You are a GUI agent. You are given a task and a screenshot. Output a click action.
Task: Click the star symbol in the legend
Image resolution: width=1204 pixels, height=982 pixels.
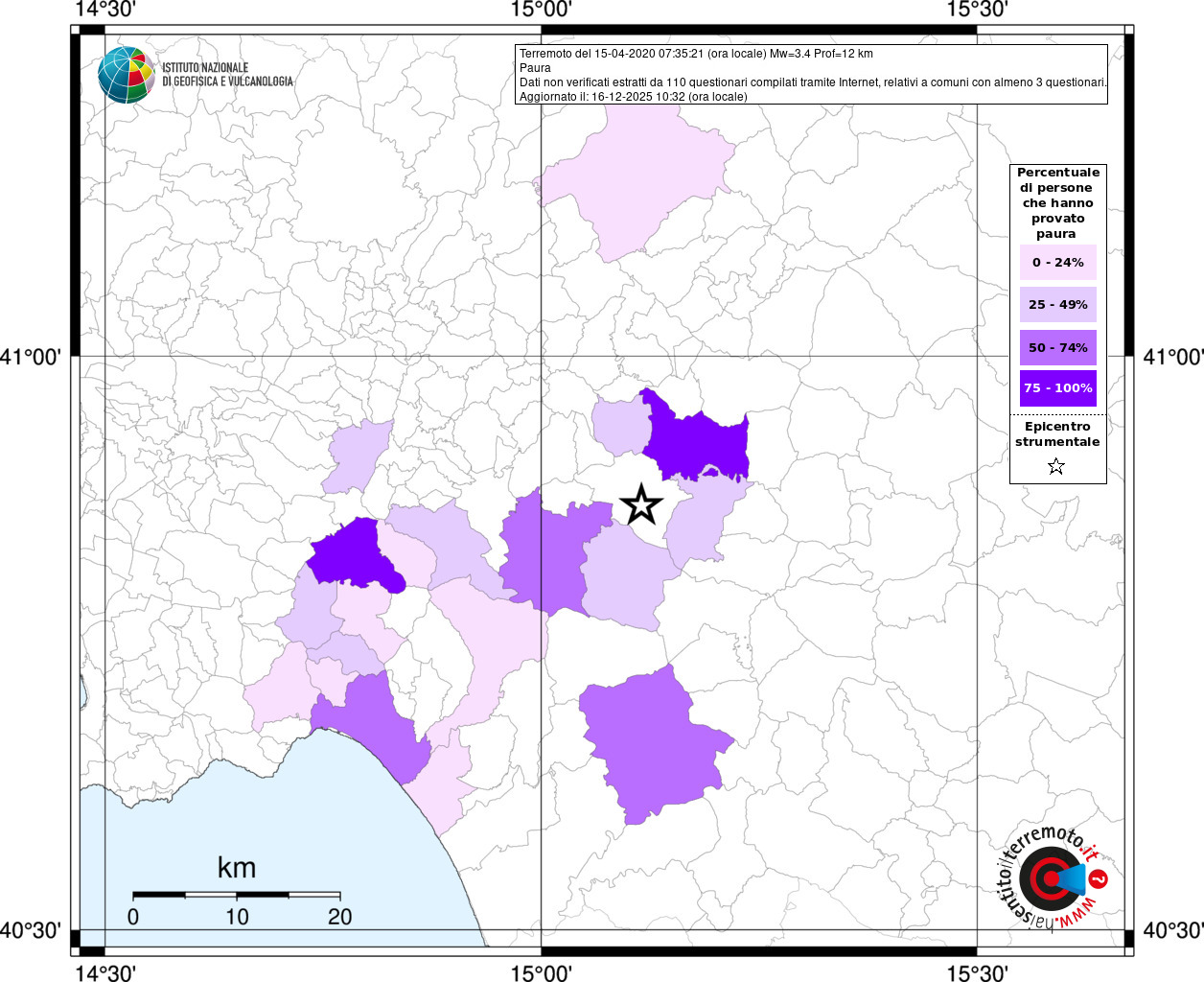pyautogui.click(x=1056, y=467)
